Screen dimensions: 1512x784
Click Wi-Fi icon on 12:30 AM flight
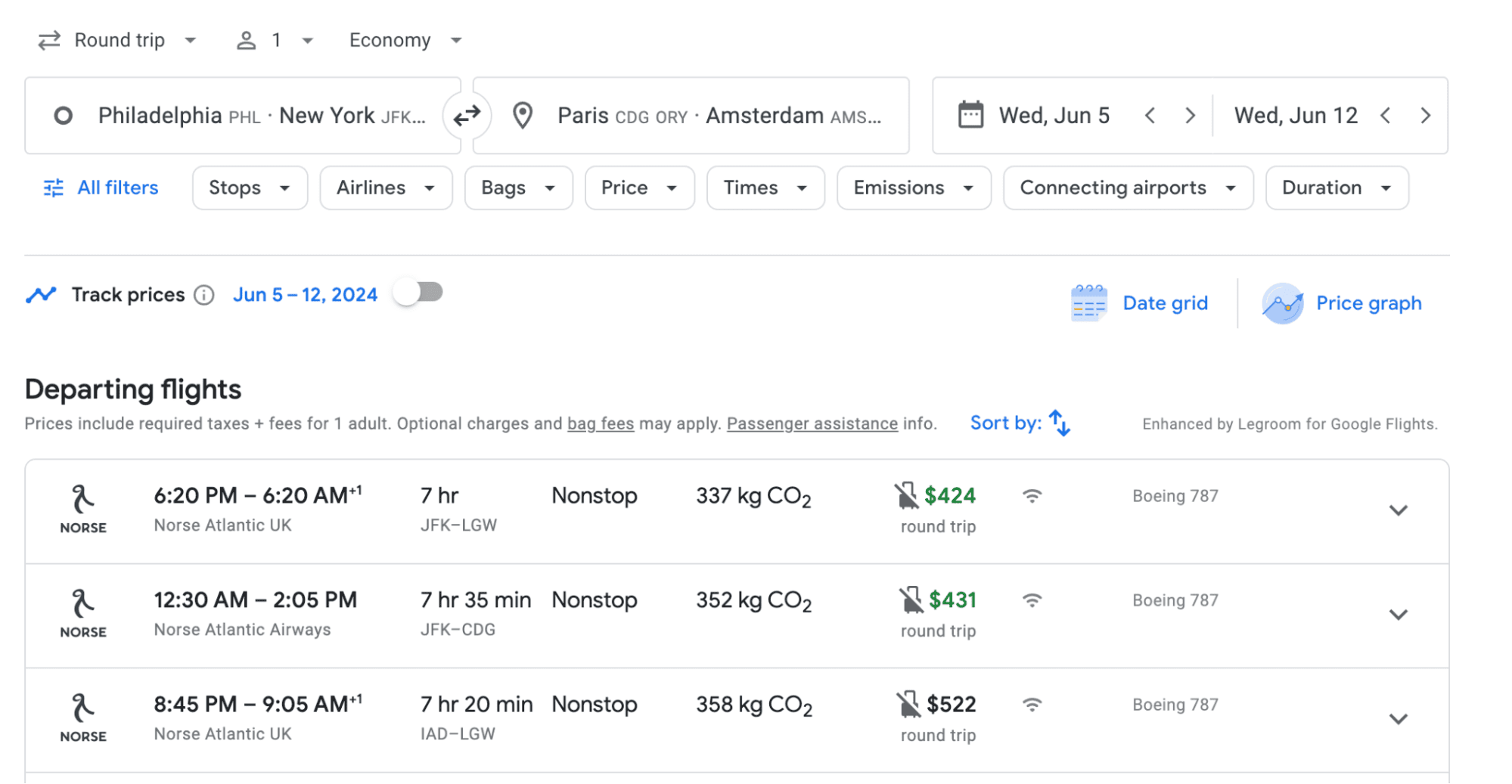coord(1032,600)
